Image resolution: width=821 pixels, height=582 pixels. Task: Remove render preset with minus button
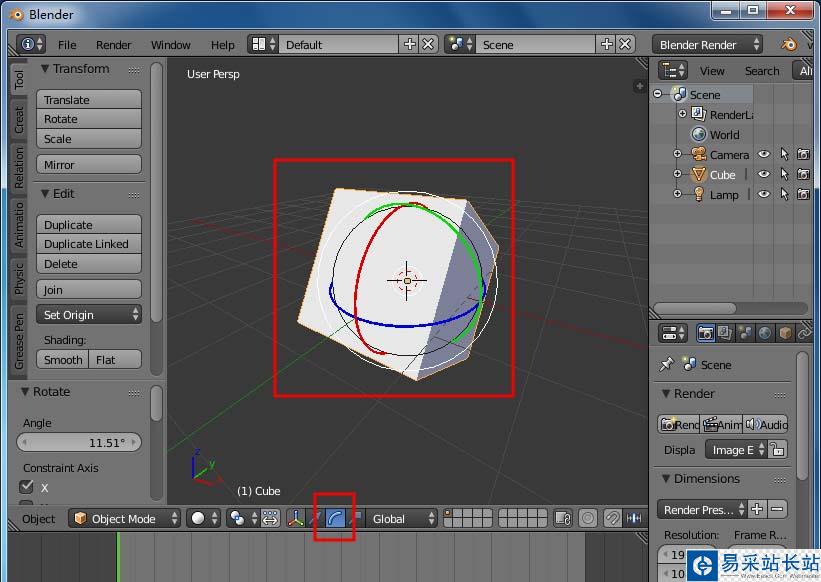778,509
